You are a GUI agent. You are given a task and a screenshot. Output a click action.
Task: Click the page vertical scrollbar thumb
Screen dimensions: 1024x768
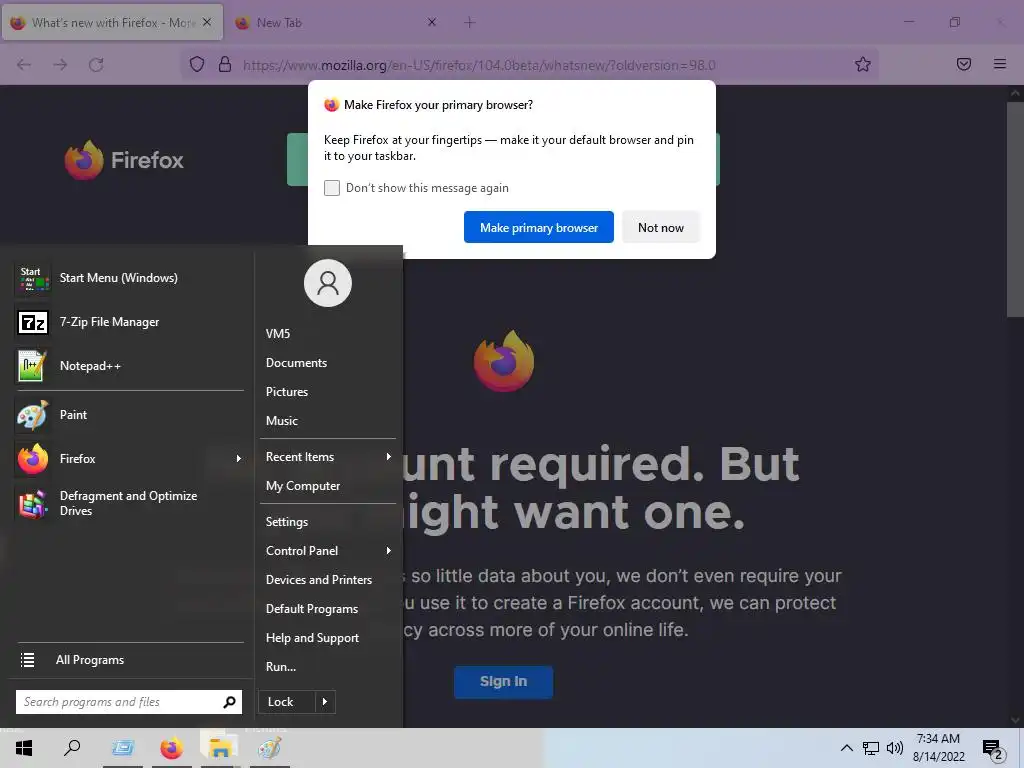(x=1014, y=209)
